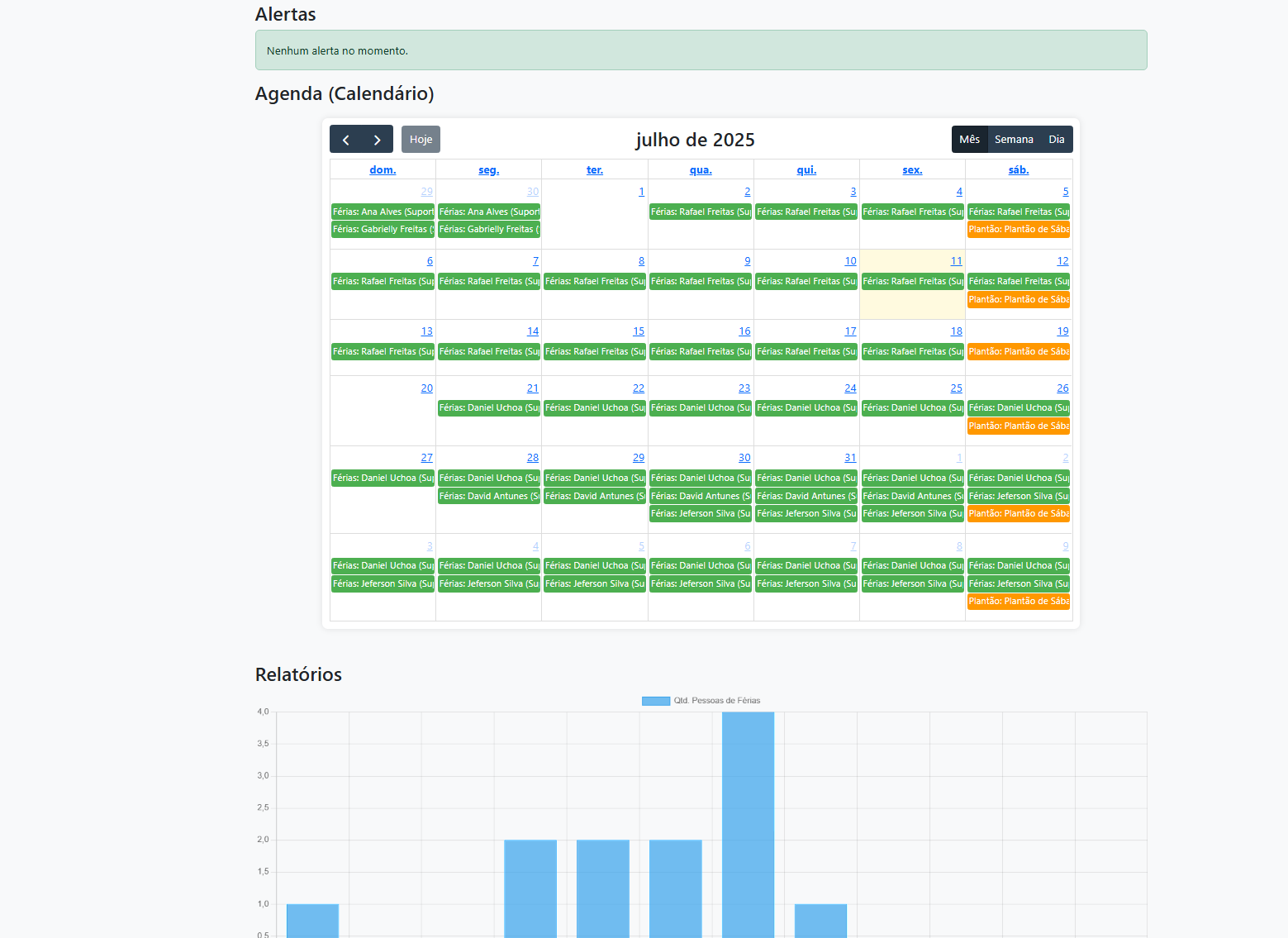The image size is (1288, 938).
Task: Open Férias: Rafael Freitas event on day 11
Action: point(912,282)
